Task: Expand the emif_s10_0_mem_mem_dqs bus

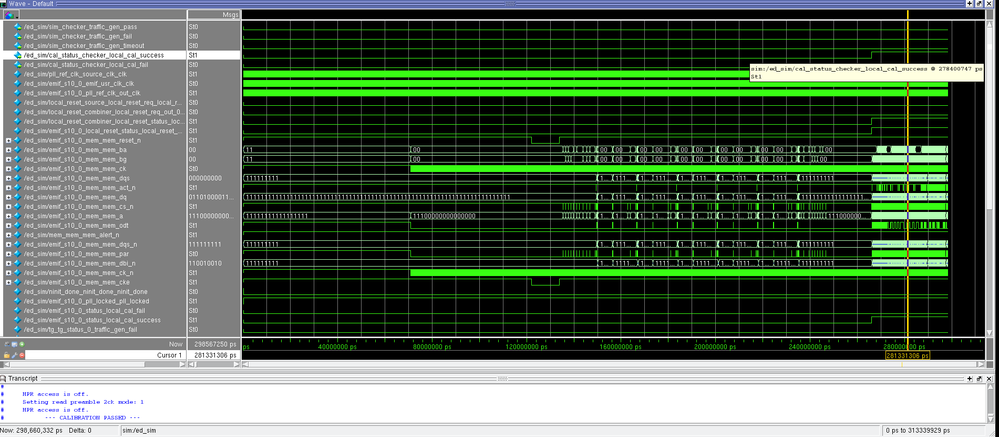Action: click(8, 178)
